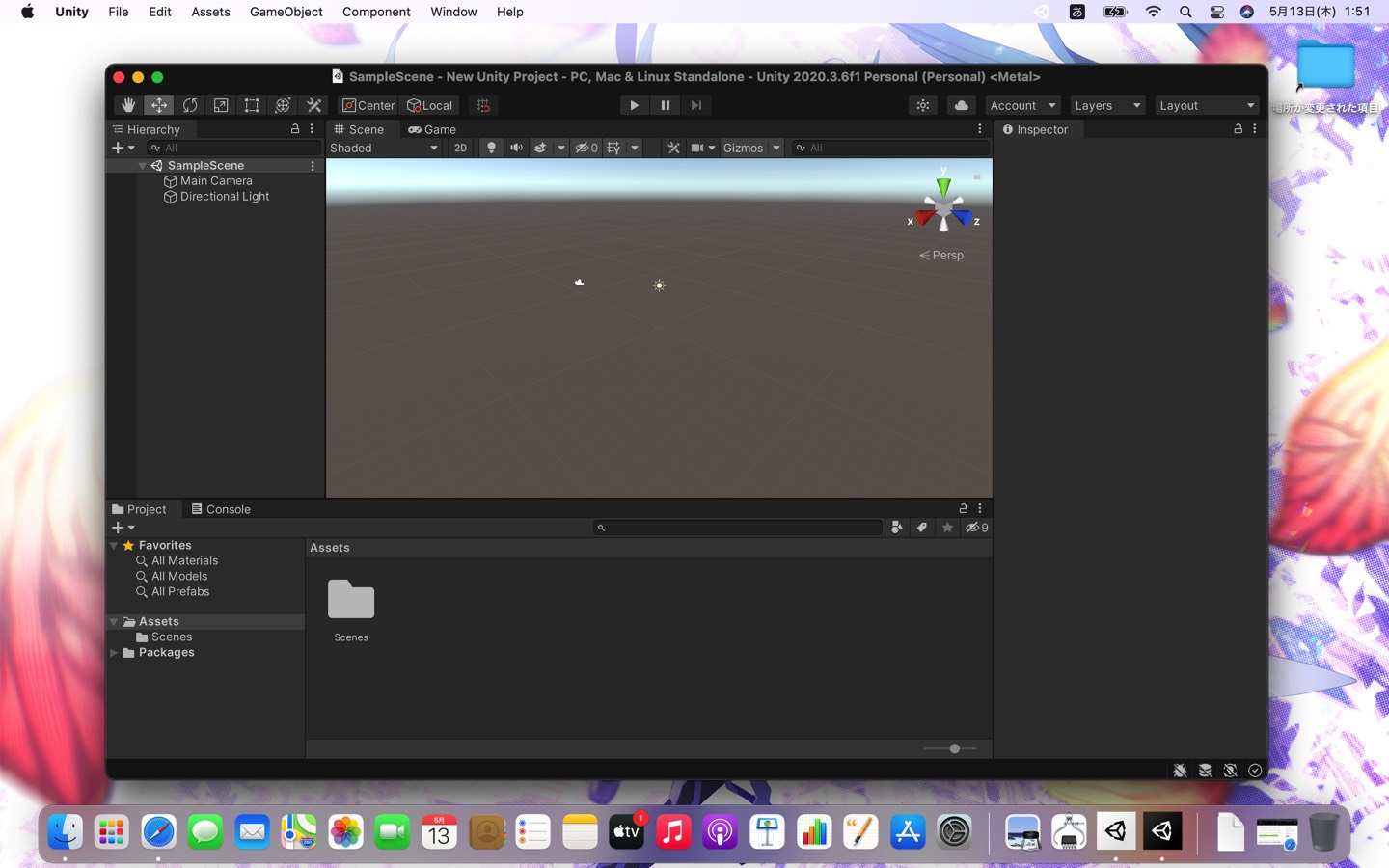Open Layers dropdown
Image resolution: width=1389 pixels, height=868 pixels.
[1107, 105]
